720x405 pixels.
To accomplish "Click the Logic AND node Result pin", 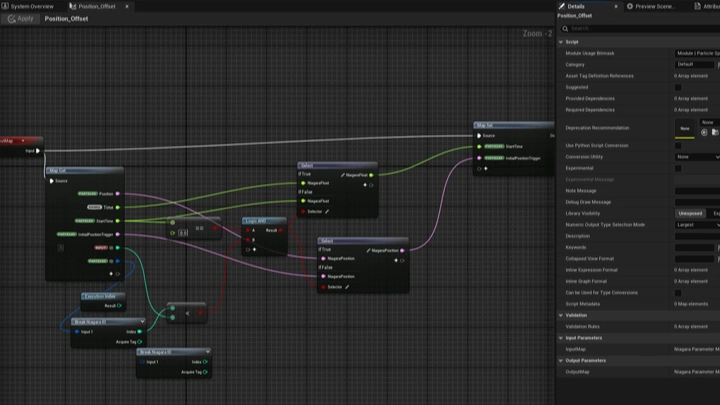I will point(281,230).
